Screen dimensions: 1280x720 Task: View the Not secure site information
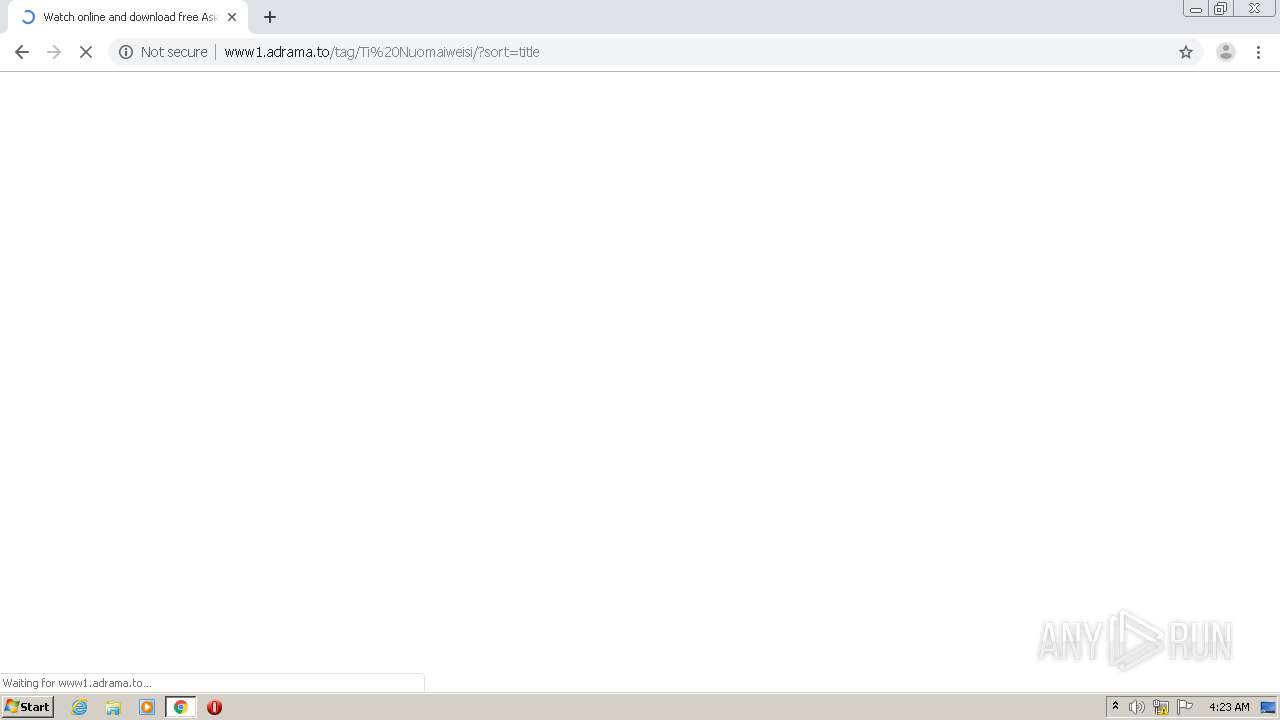click(x=126, y=52)
